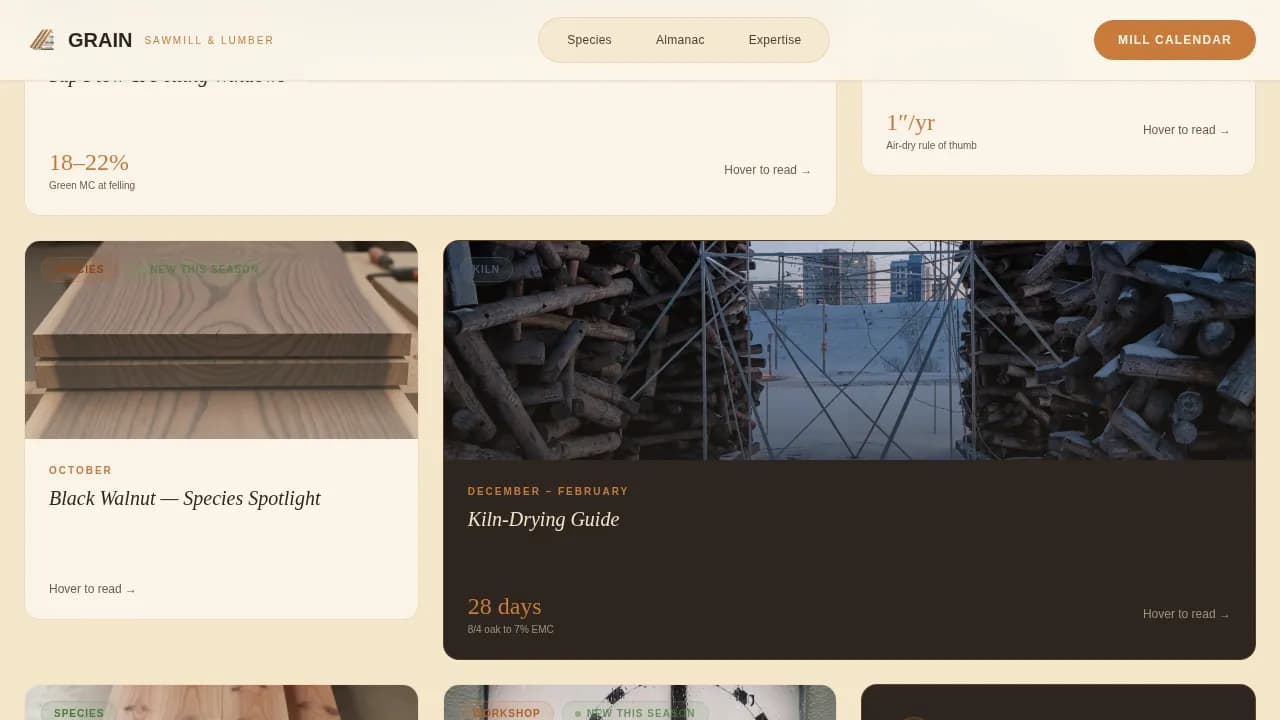The height and width of the screenshot is (720, 1280).
Task: Click 'Green MC at felling' caption
Action: [x=92, y=185]
